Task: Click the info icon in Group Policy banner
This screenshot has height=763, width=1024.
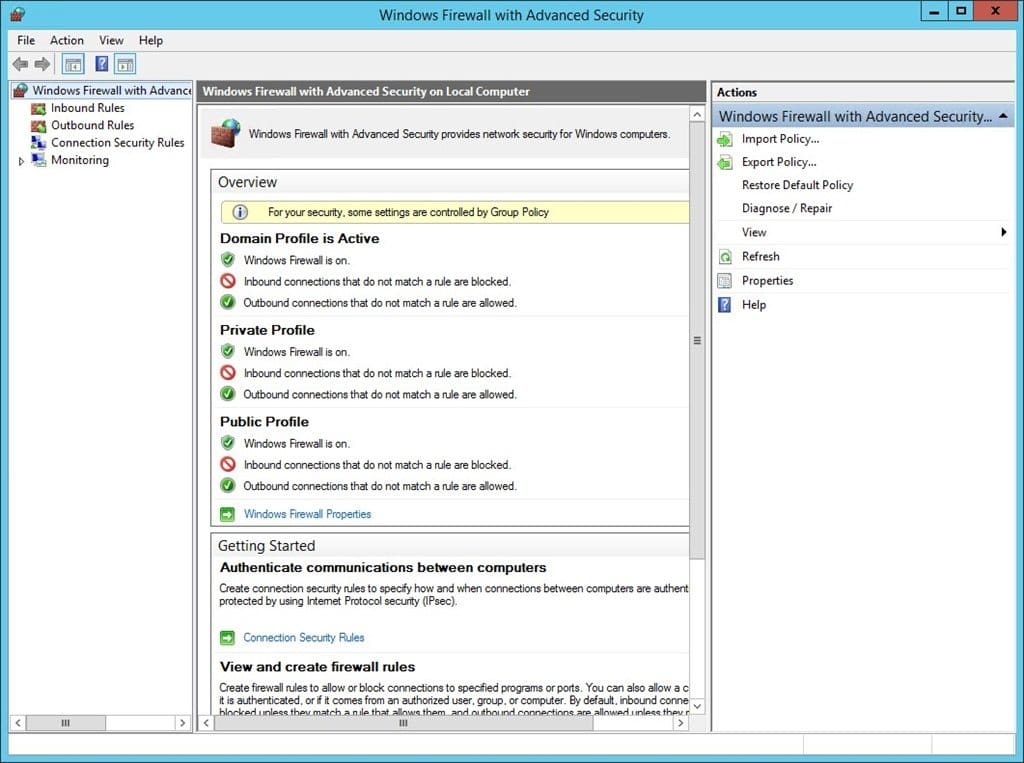Action: pyautogui.click(x=240, y=212)
